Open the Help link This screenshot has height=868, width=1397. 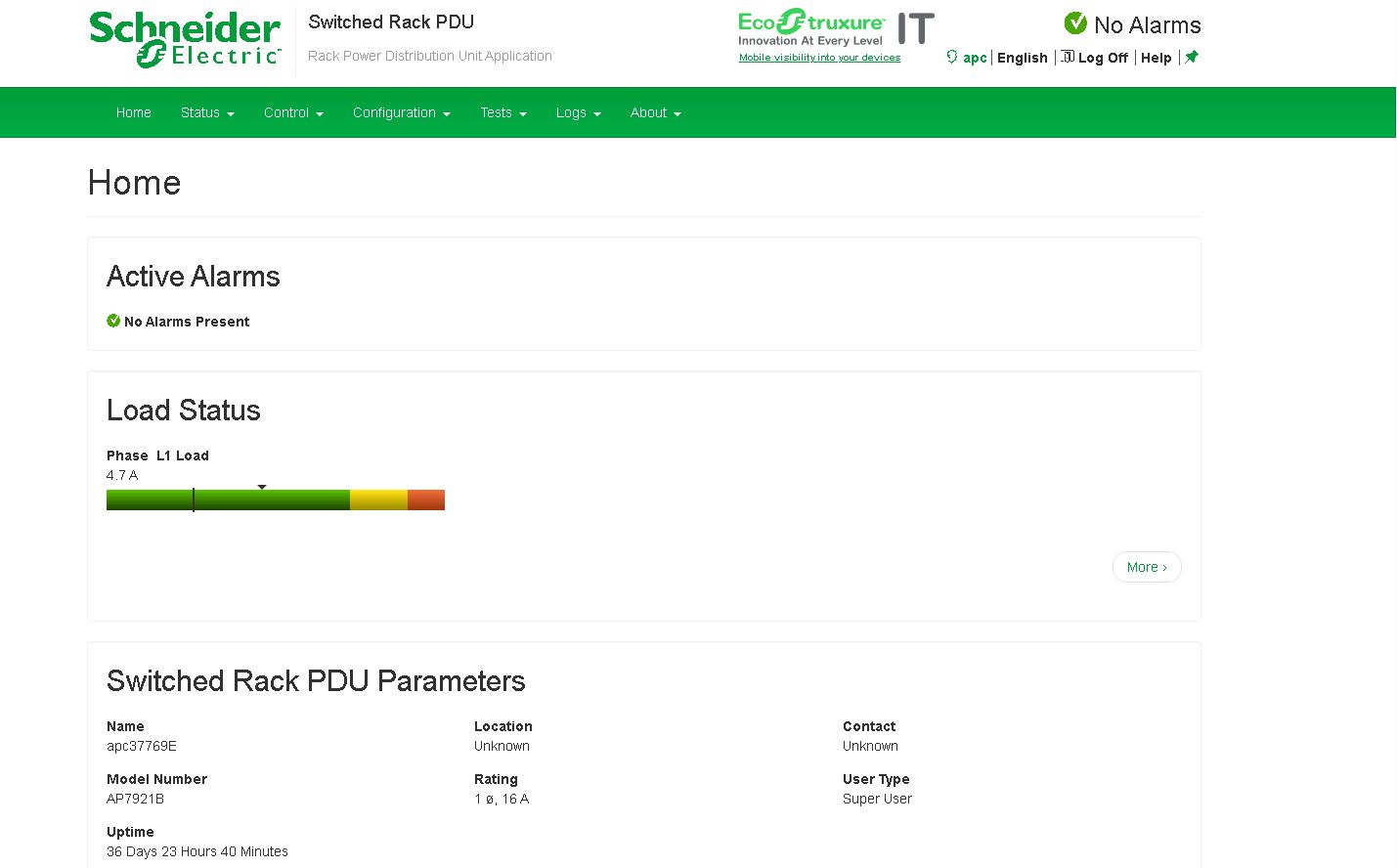coord(1157,58)
